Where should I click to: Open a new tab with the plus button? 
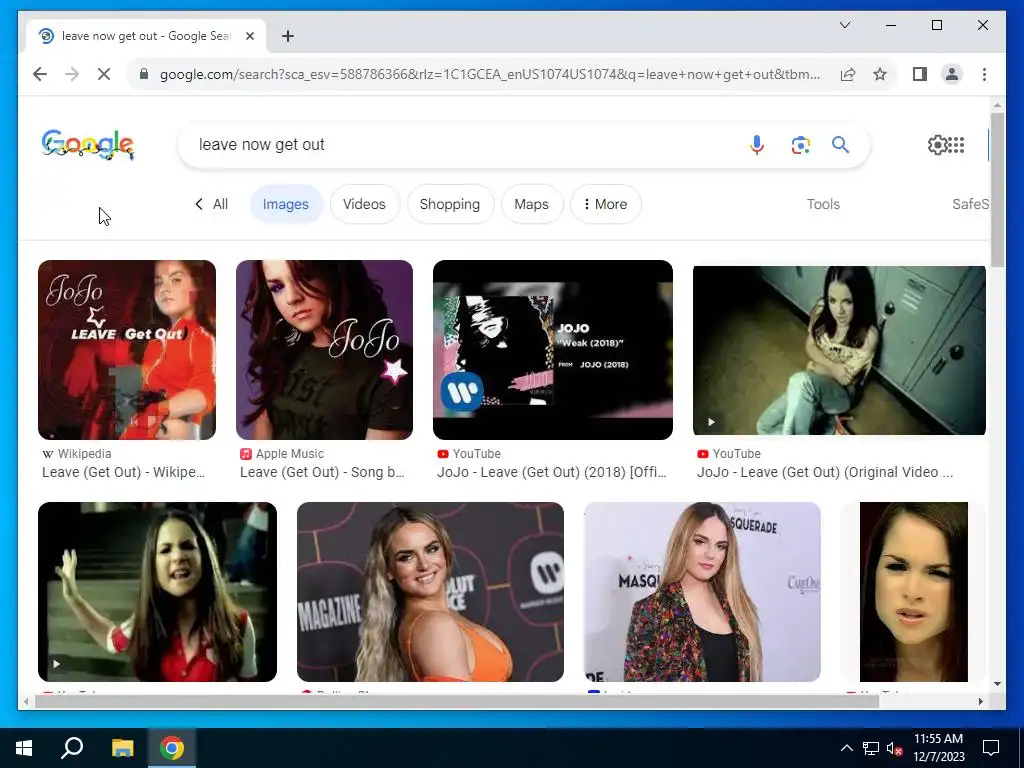click(288, 36)
